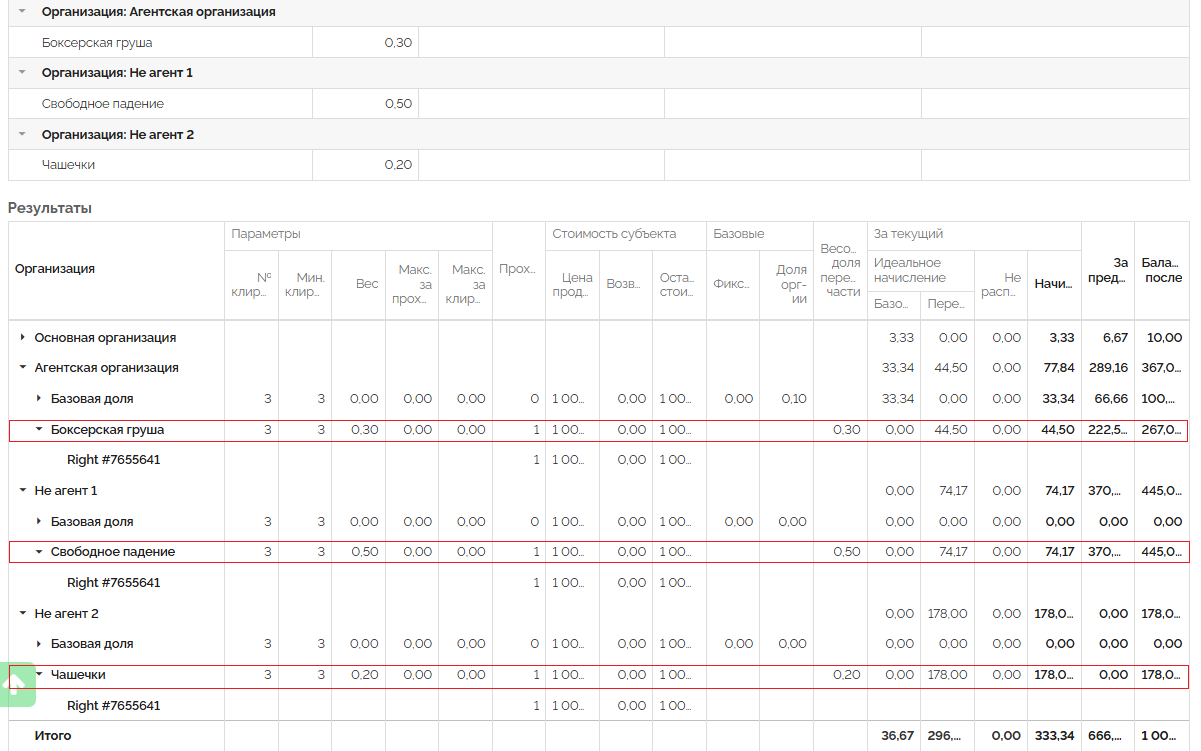The height and width of the screenshot is (751, 1201).
Task: Collapse the 'Агентская организация' results tree row
Action: point(23,368)
